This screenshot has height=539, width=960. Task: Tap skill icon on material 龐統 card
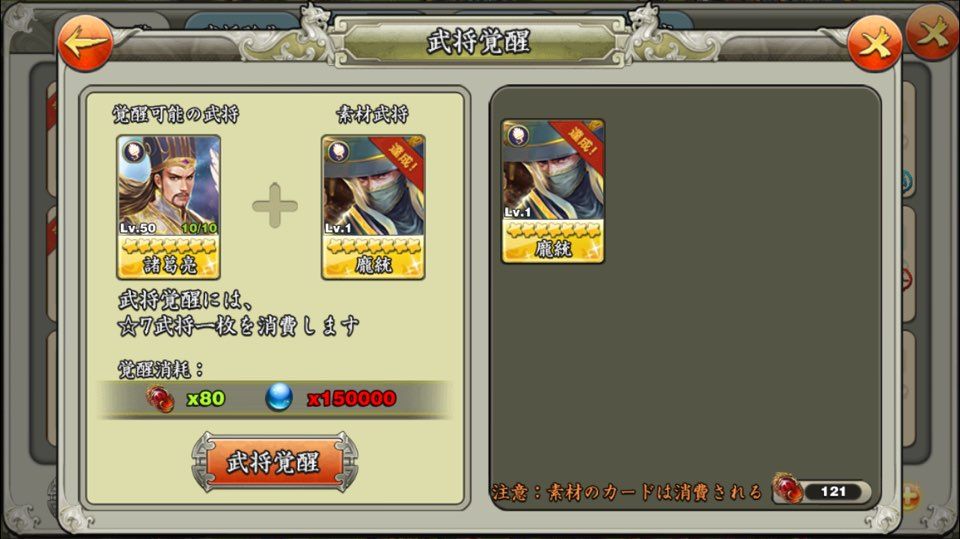pos(337,151)
